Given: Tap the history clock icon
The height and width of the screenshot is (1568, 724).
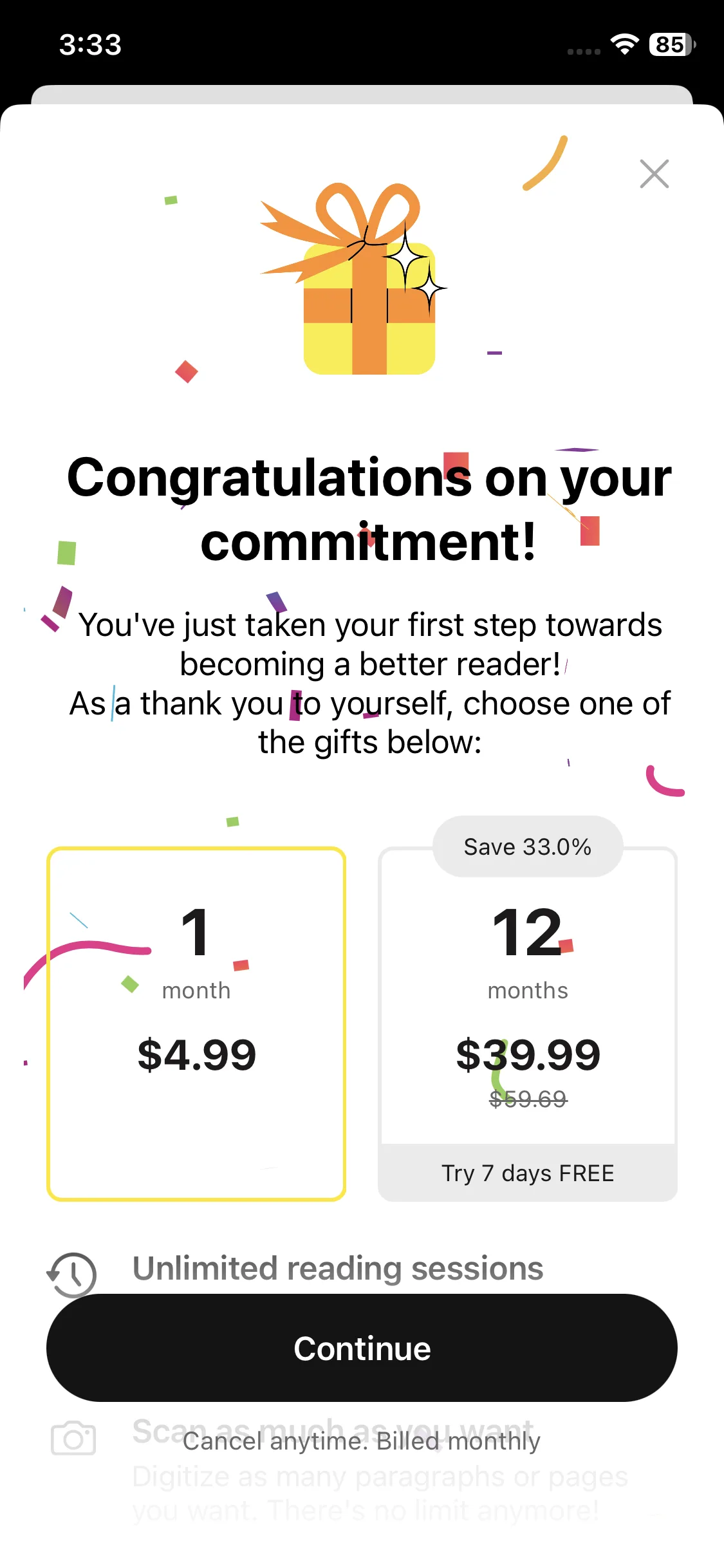Looking at the screenshot, I should (72, 1274).
